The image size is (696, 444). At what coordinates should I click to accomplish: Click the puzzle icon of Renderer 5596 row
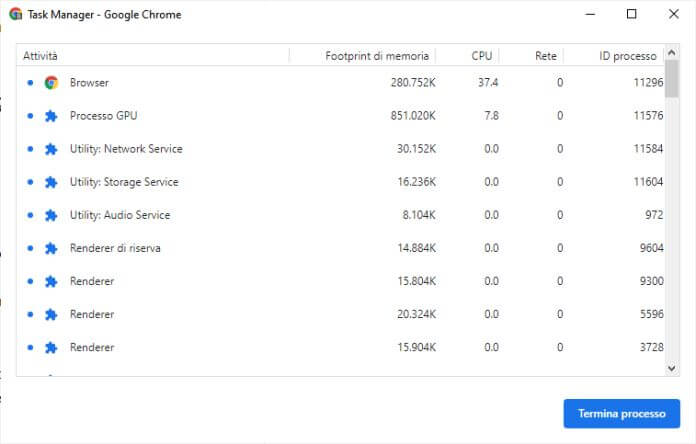[51, 315]
